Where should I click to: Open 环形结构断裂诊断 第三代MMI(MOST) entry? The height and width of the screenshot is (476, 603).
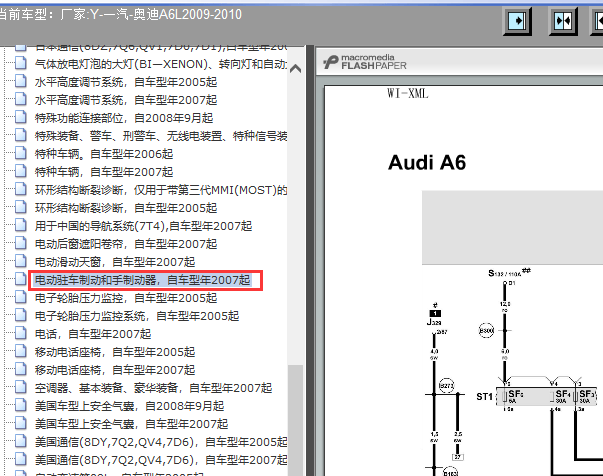tap(161, 190)
